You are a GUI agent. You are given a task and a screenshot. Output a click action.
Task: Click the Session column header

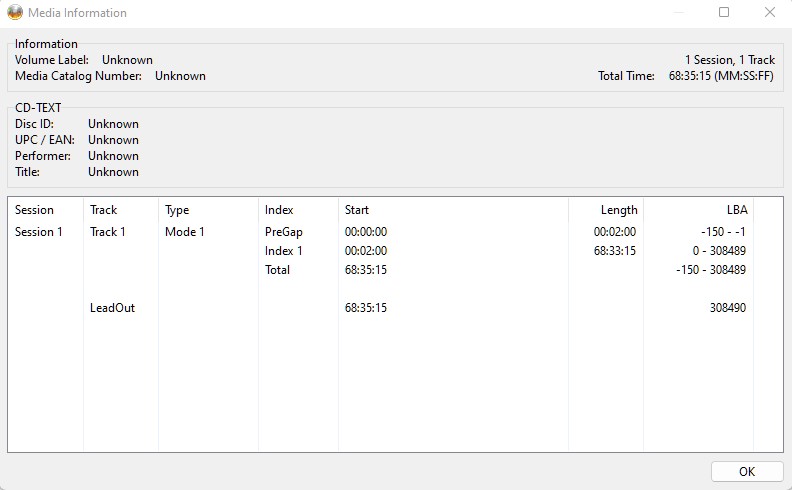[35, 210]
